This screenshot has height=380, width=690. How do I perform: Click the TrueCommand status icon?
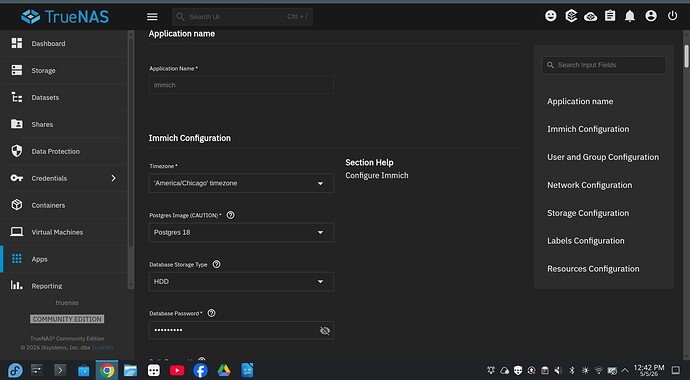[571, 16]
